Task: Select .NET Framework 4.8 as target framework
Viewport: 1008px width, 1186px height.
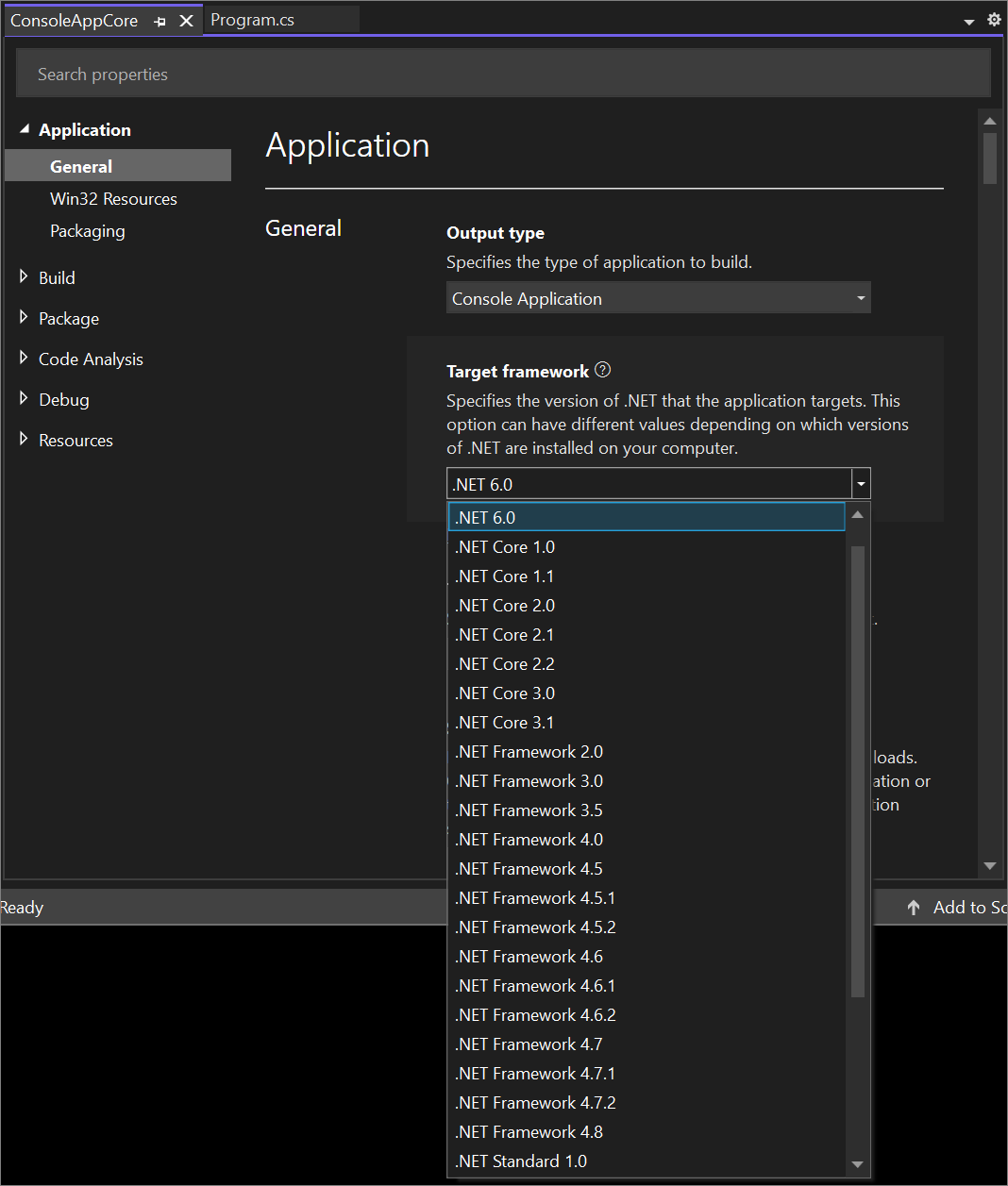Action: coord(529,1131)
